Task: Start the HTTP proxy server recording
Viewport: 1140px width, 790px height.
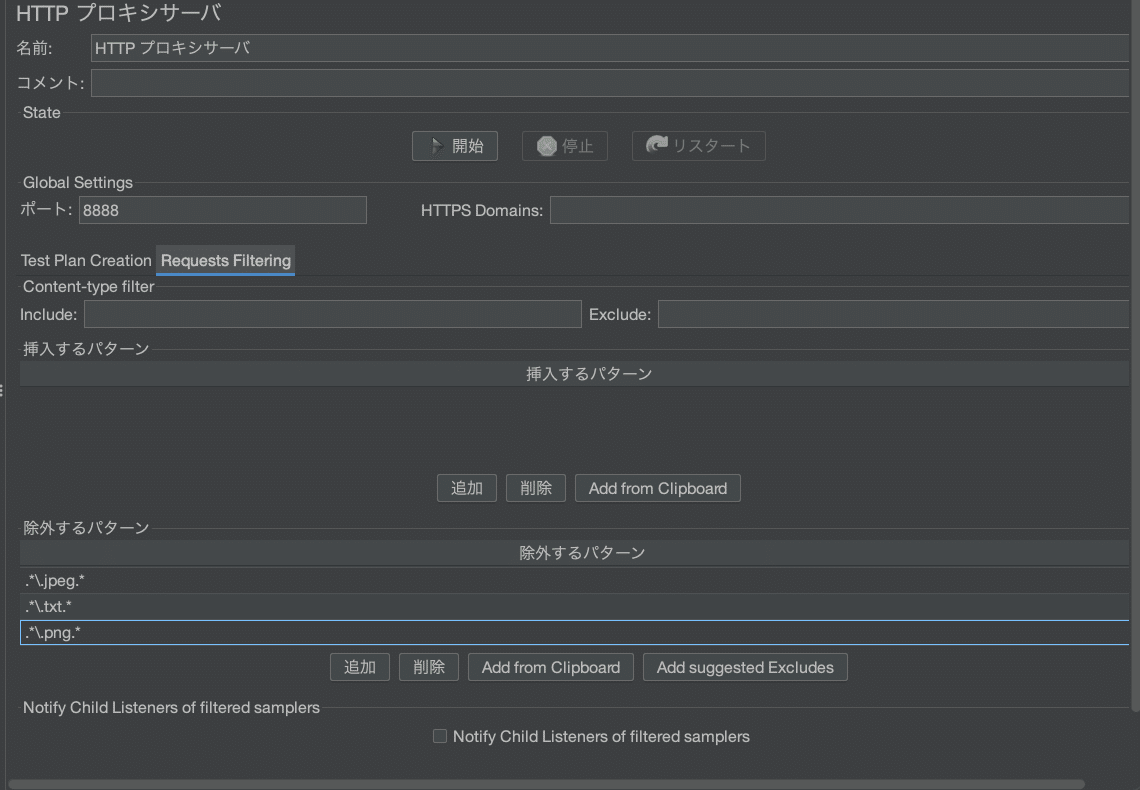Action: tap(455, 145)
